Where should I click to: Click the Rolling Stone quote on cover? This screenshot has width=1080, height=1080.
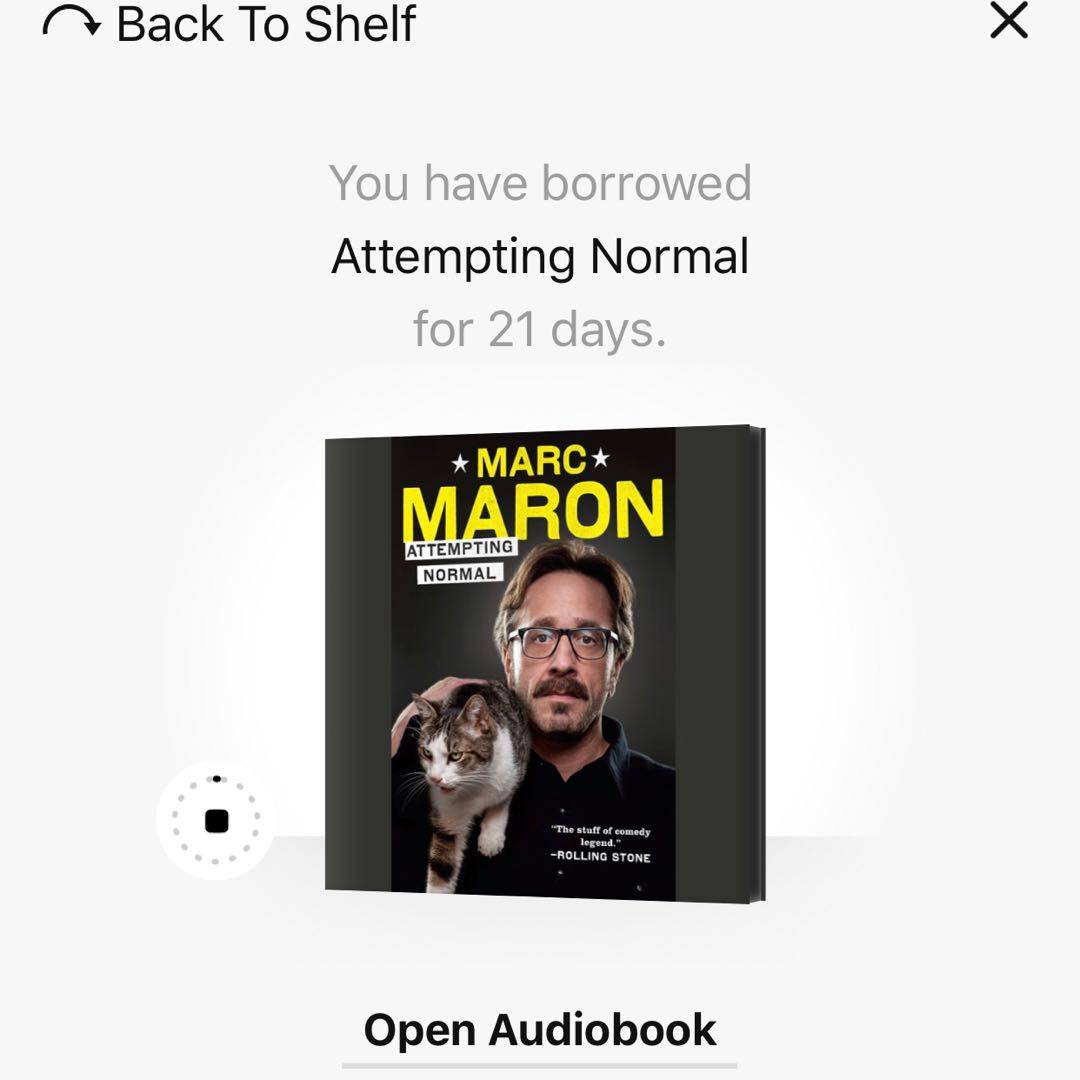[x=600, y=843]
